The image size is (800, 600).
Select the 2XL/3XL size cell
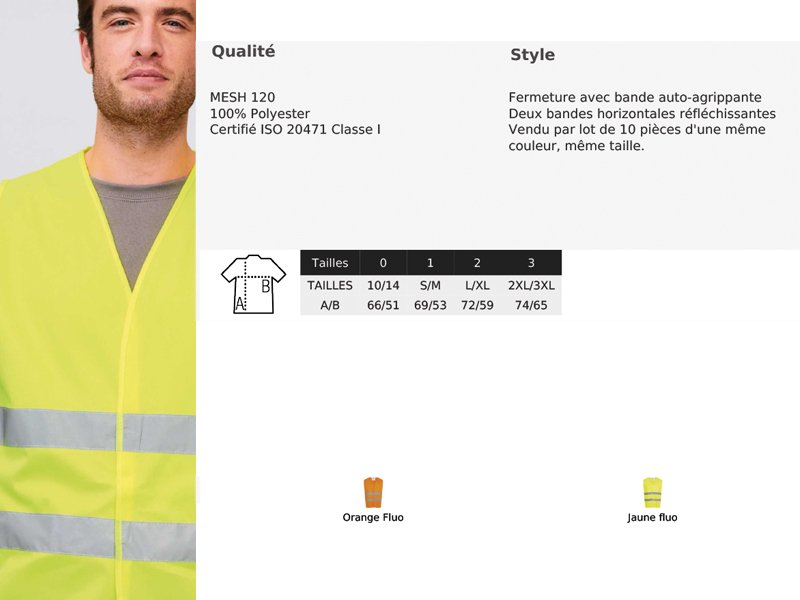[531, 286]
